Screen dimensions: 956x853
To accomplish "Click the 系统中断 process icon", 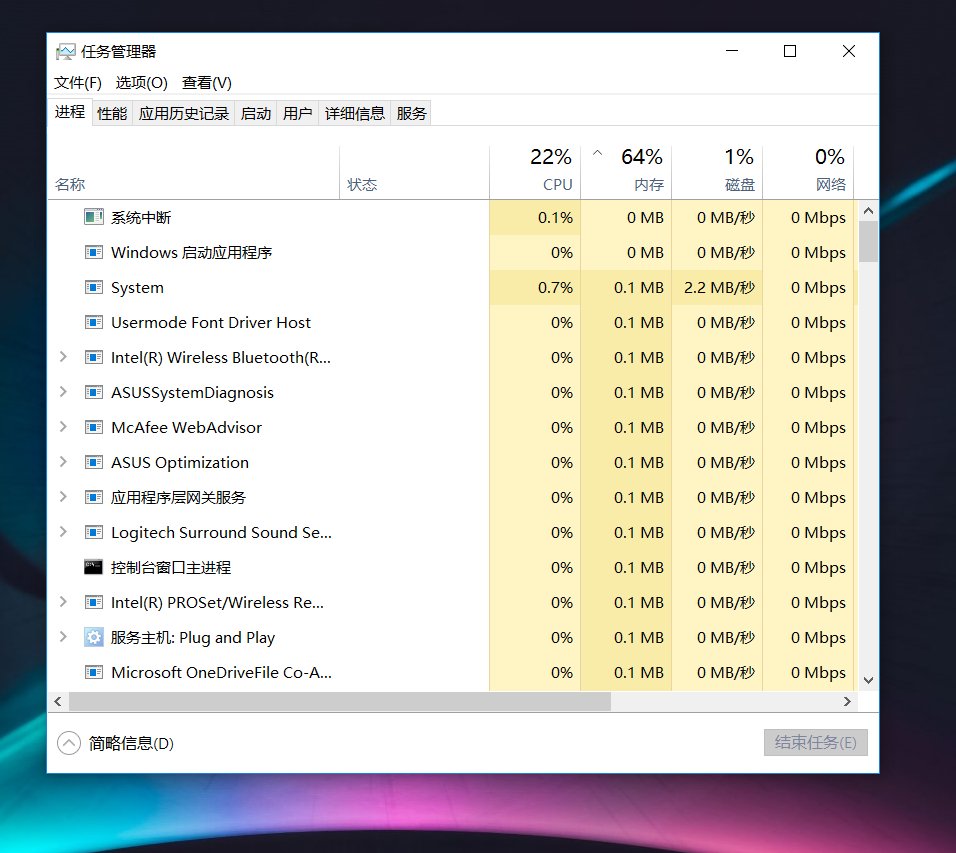I will pos(93,217).
